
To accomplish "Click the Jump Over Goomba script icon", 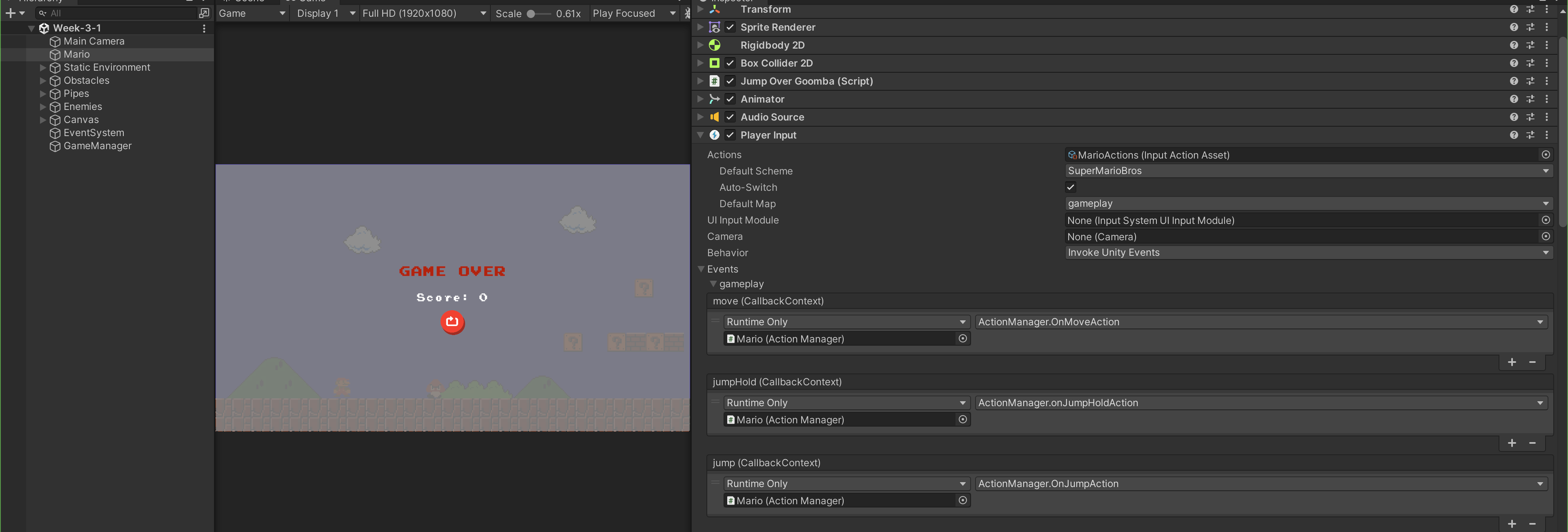I will (x=715, y=81).
